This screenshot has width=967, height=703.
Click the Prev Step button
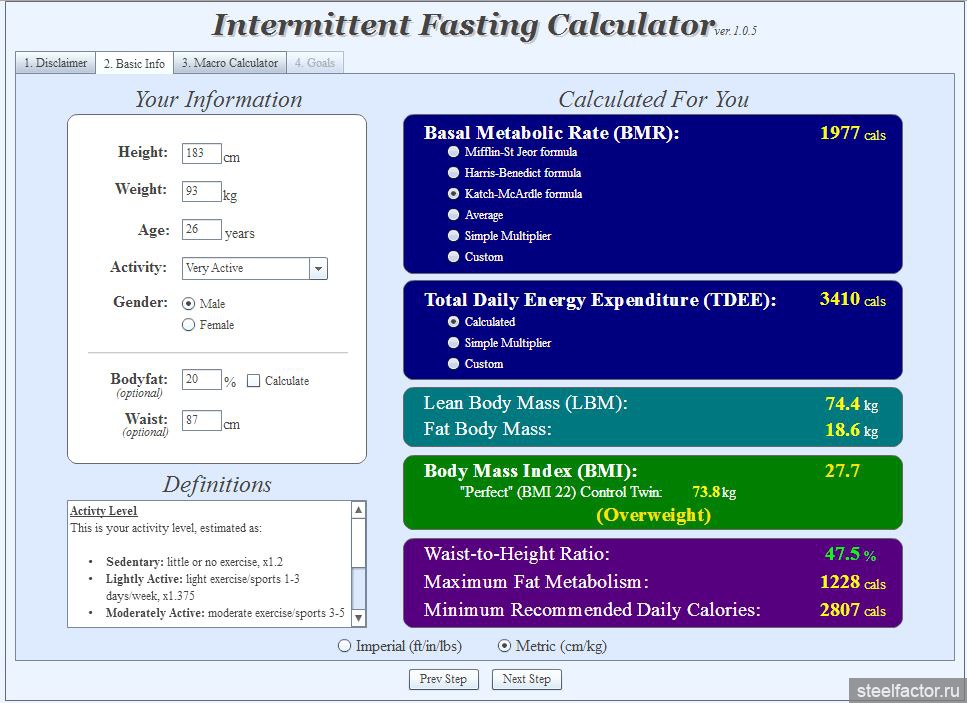point(443,679)
